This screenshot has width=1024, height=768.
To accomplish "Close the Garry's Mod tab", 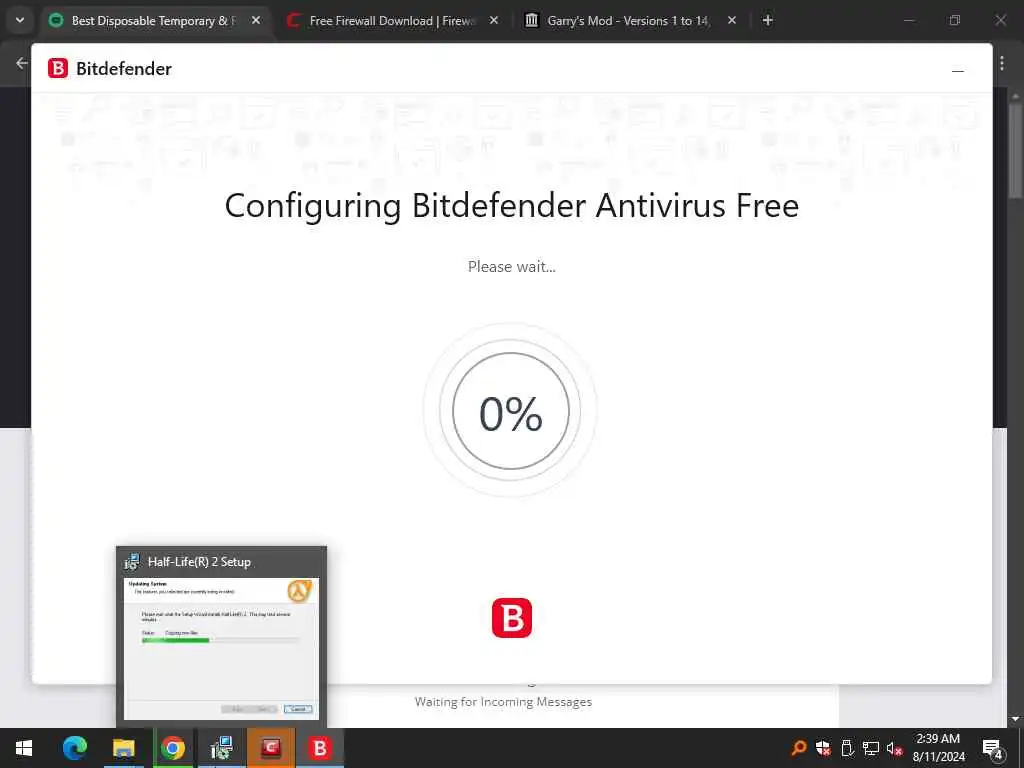I will pyautogui.click(x=732, y=20).
